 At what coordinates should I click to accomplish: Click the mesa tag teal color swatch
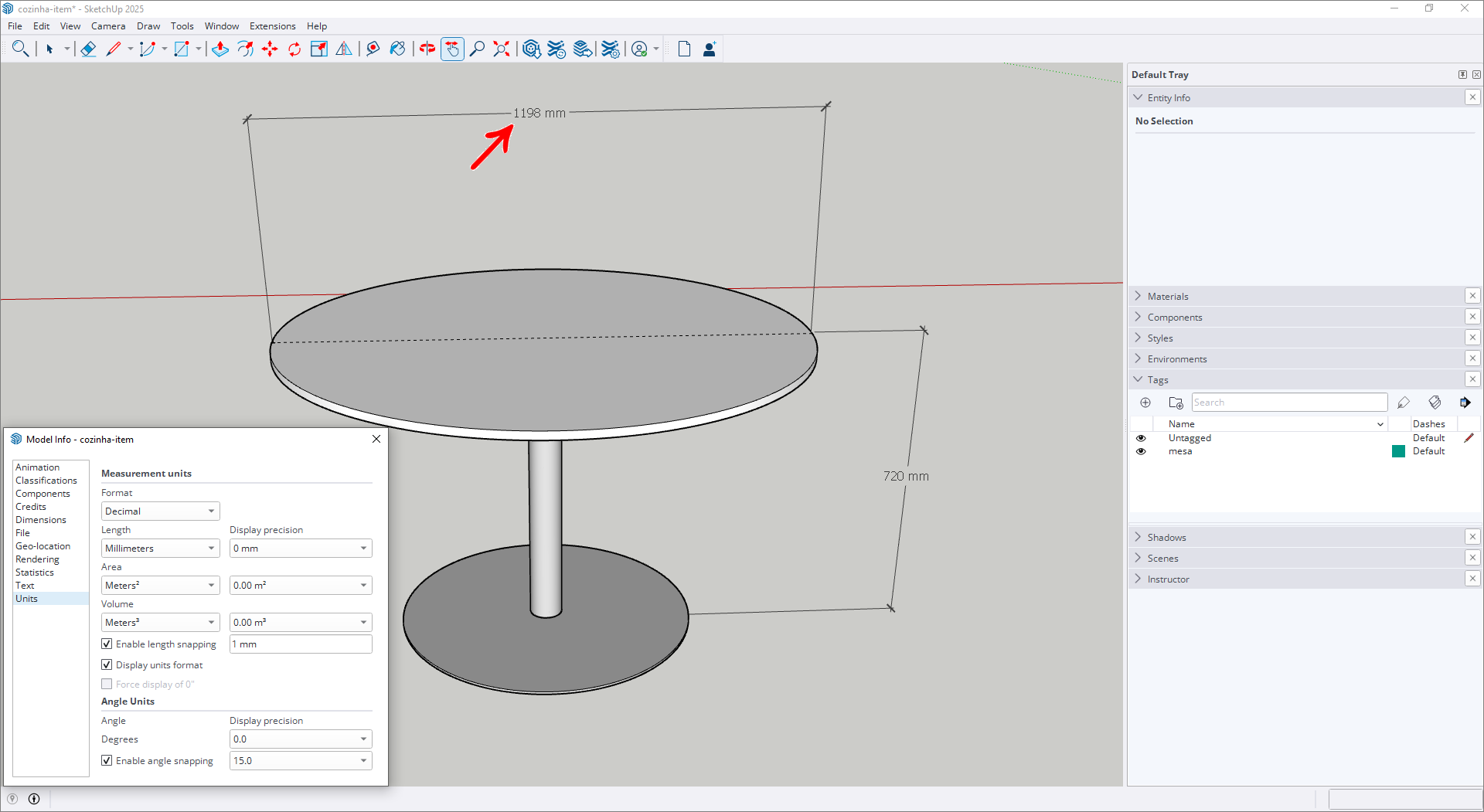pos(1398,451)
